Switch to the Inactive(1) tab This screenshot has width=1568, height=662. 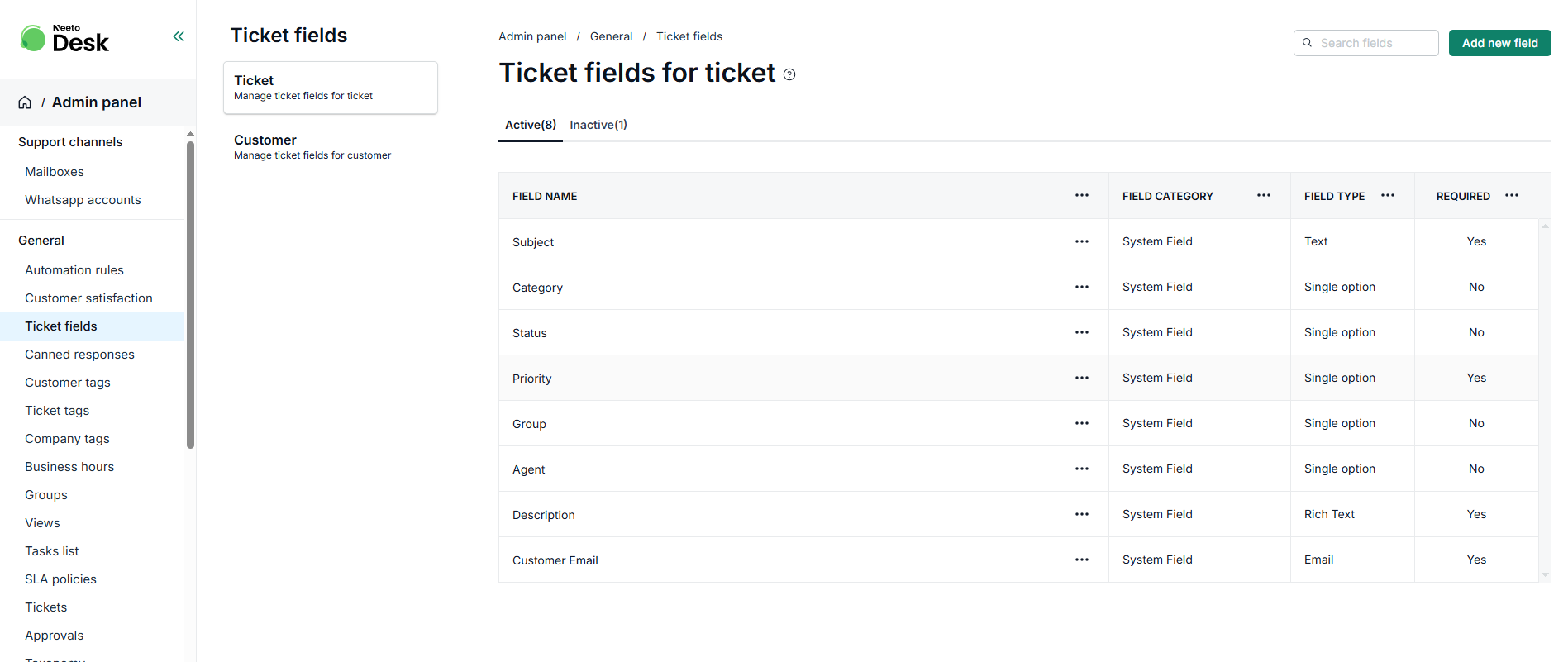point(598,125)
